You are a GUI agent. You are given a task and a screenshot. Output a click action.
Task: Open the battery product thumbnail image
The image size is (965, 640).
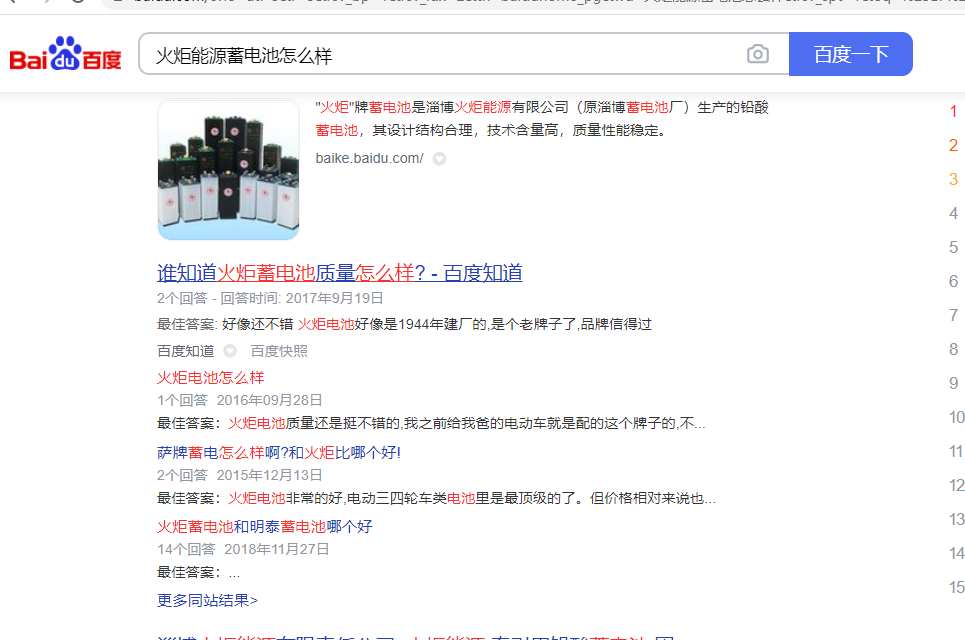228,169
